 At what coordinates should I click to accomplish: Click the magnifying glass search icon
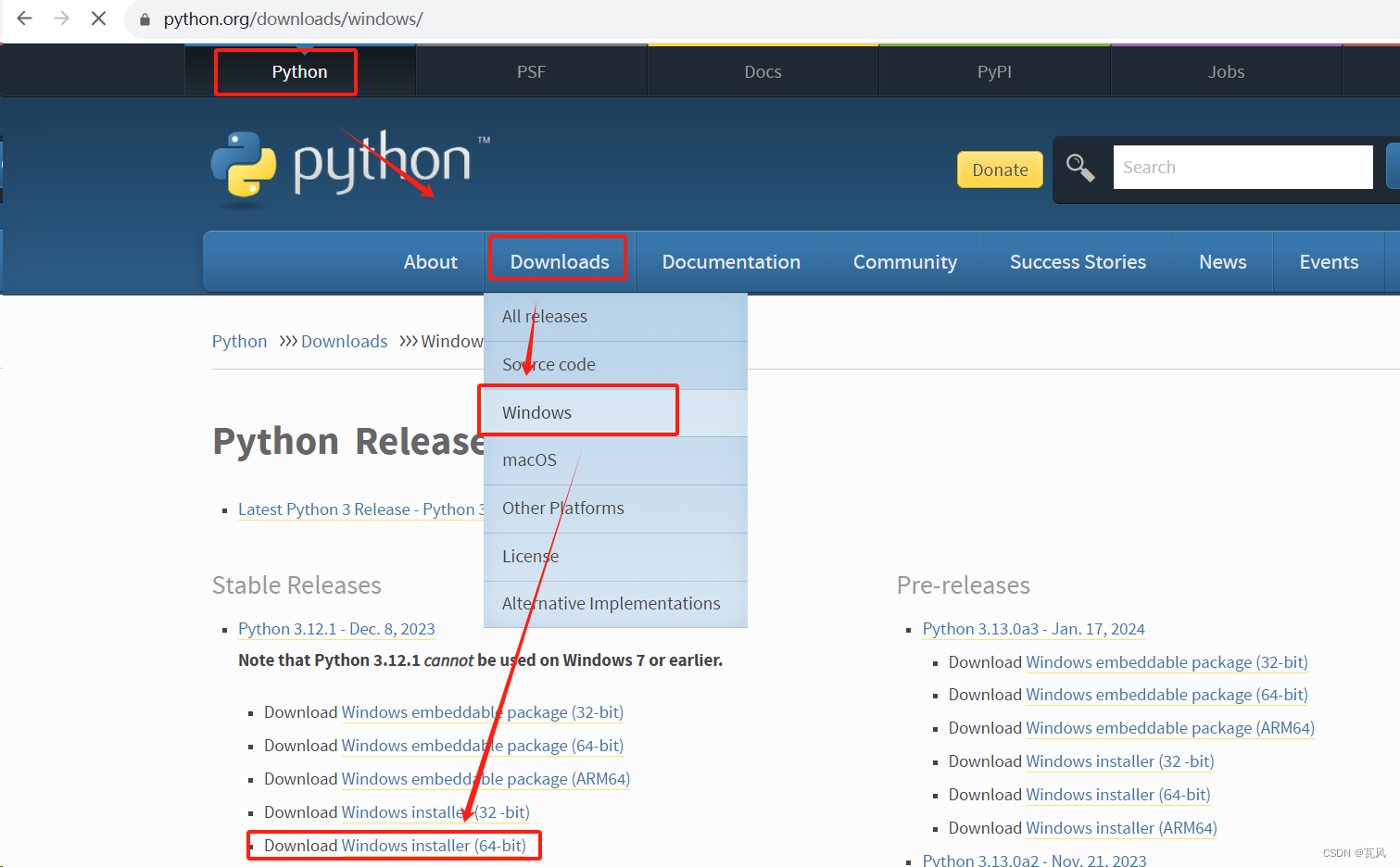[1080, 168]
